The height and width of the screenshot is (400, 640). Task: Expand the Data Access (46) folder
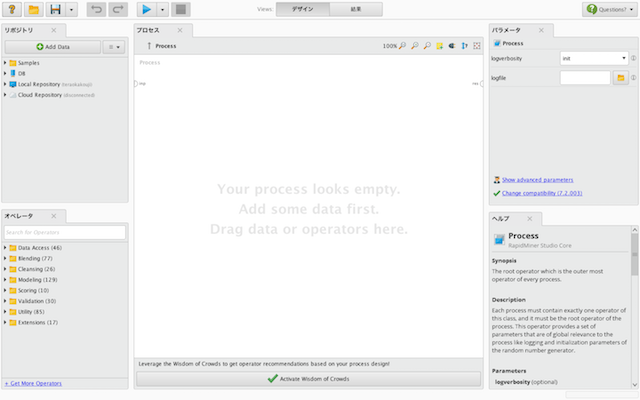pyautogui.click(x=5, y=248)
